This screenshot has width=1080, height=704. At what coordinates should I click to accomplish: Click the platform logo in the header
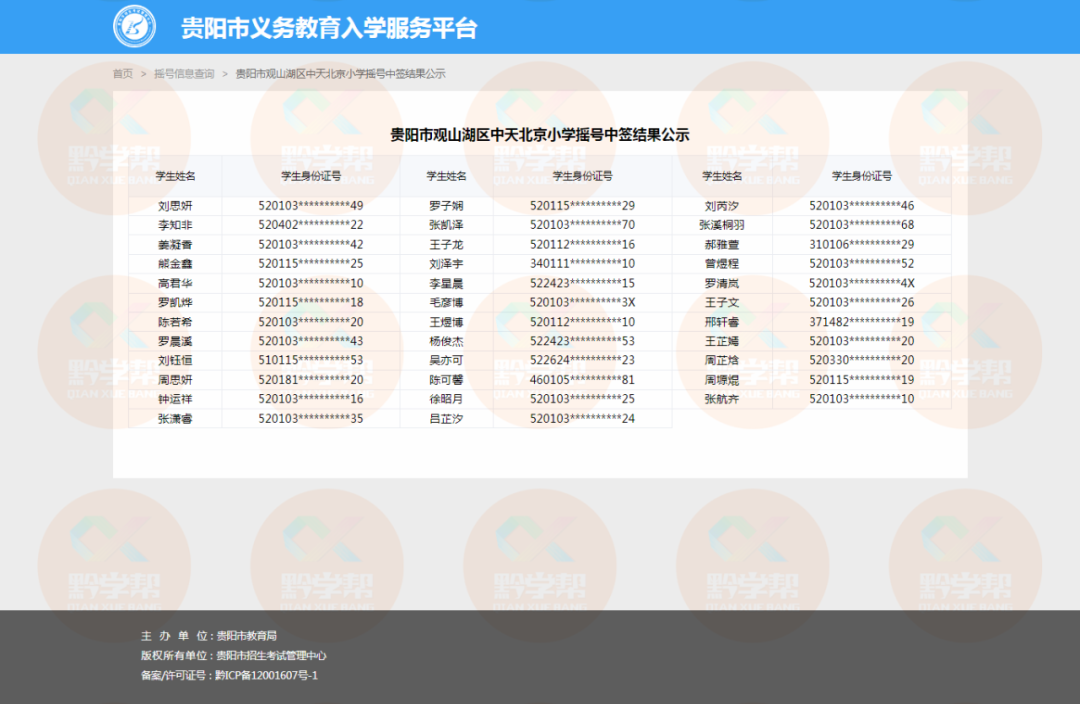click(134, 27)
